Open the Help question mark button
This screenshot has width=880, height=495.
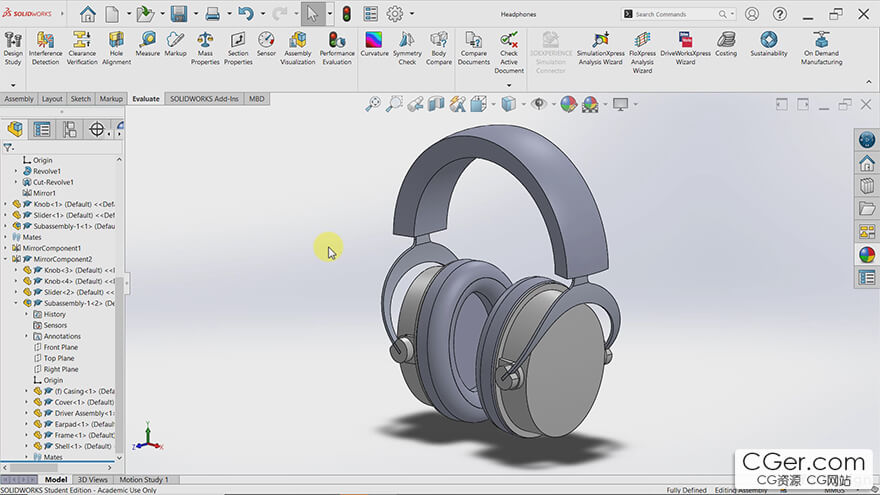click(x=780, y=14)
